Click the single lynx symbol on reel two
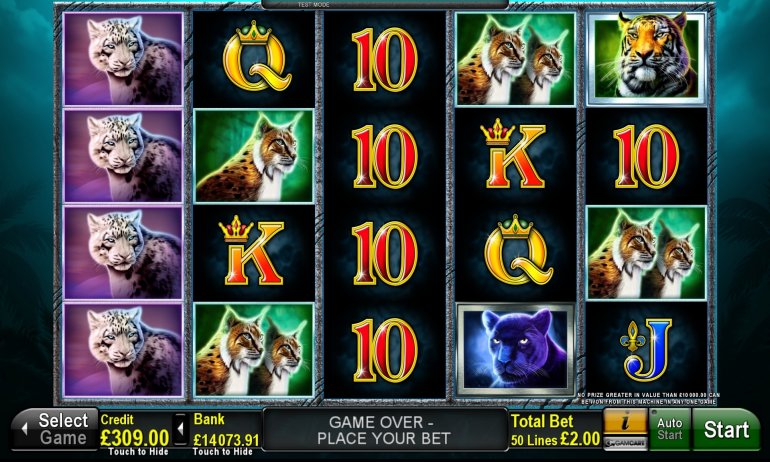The width and height of the screenshot is (770, 462). coord(254,156)
